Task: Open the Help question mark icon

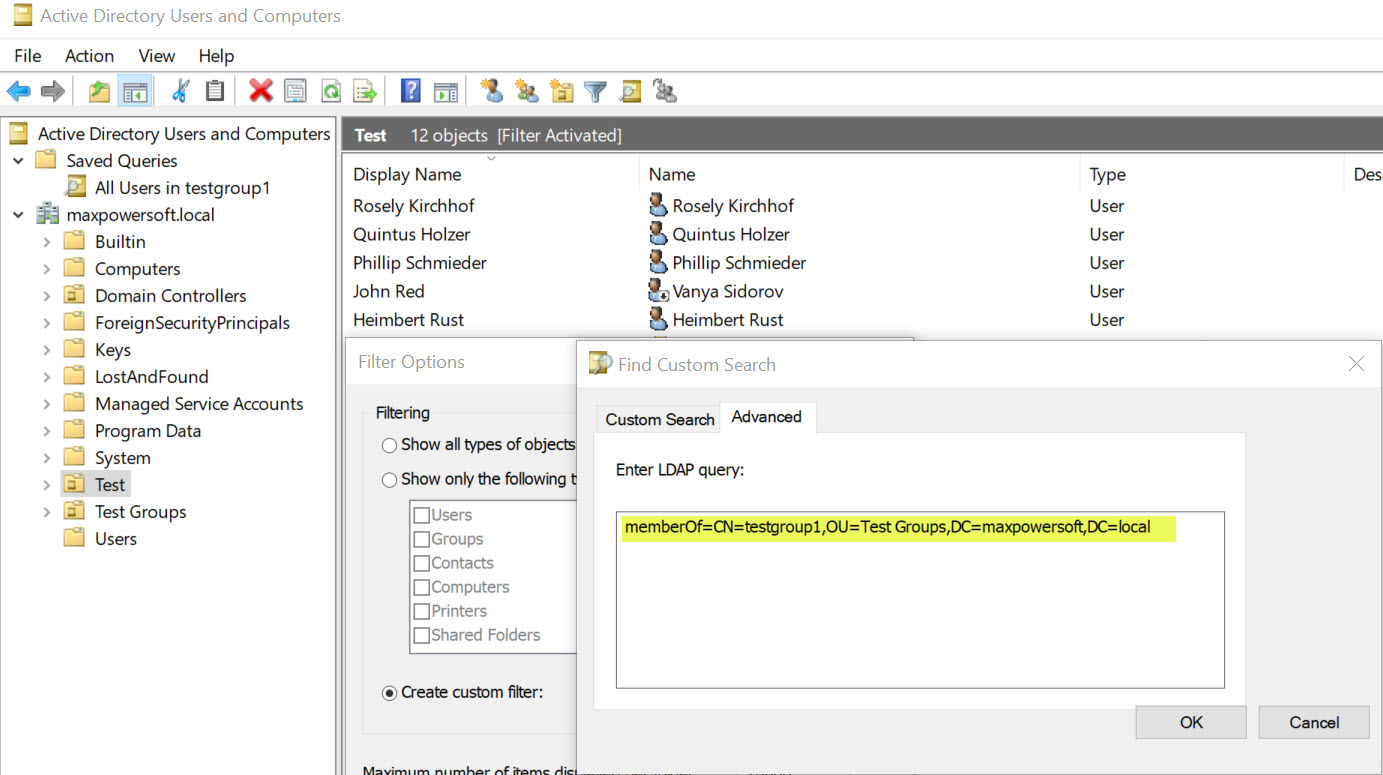Action: click(410, 91)
